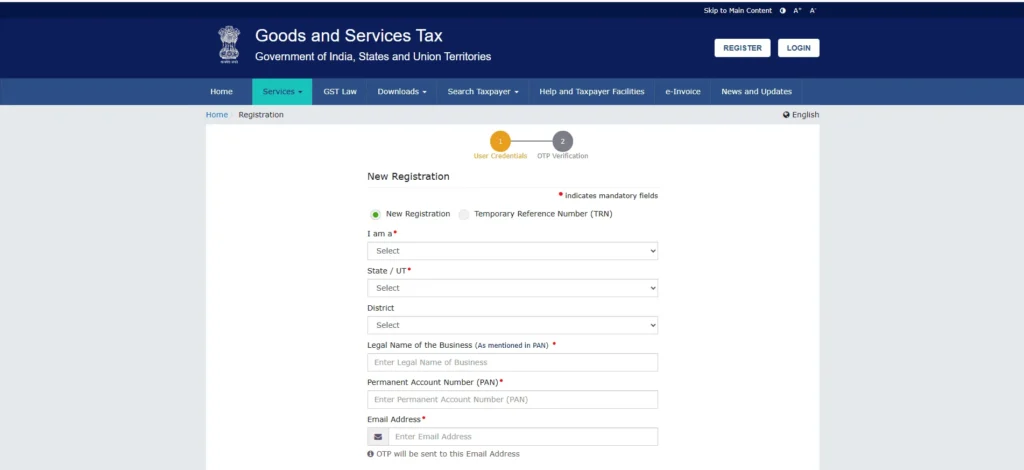Click the LOGIN button

click(798, 48)
